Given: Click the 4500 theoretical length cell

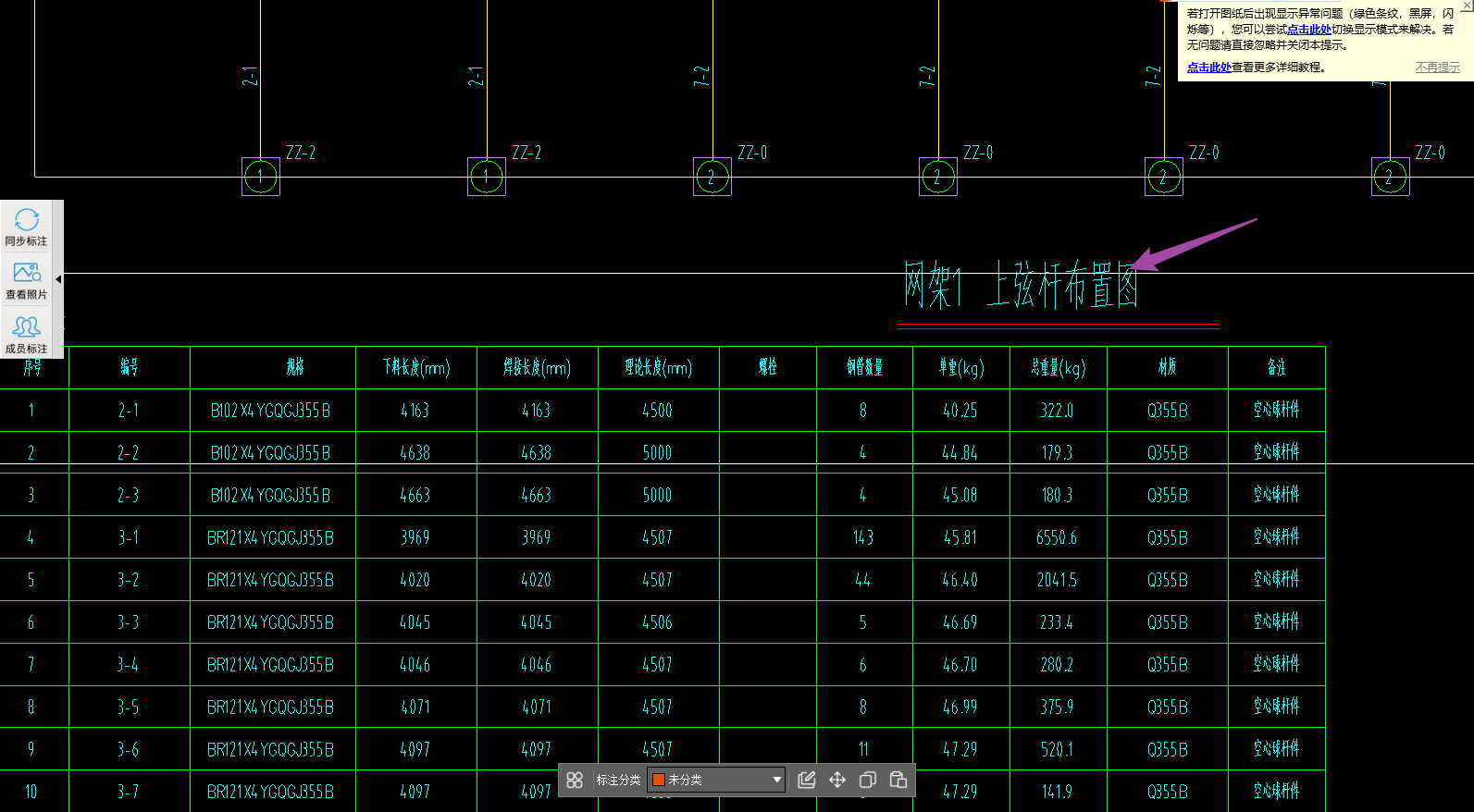Looking at the screenshot, I should [x=658, y=410].
